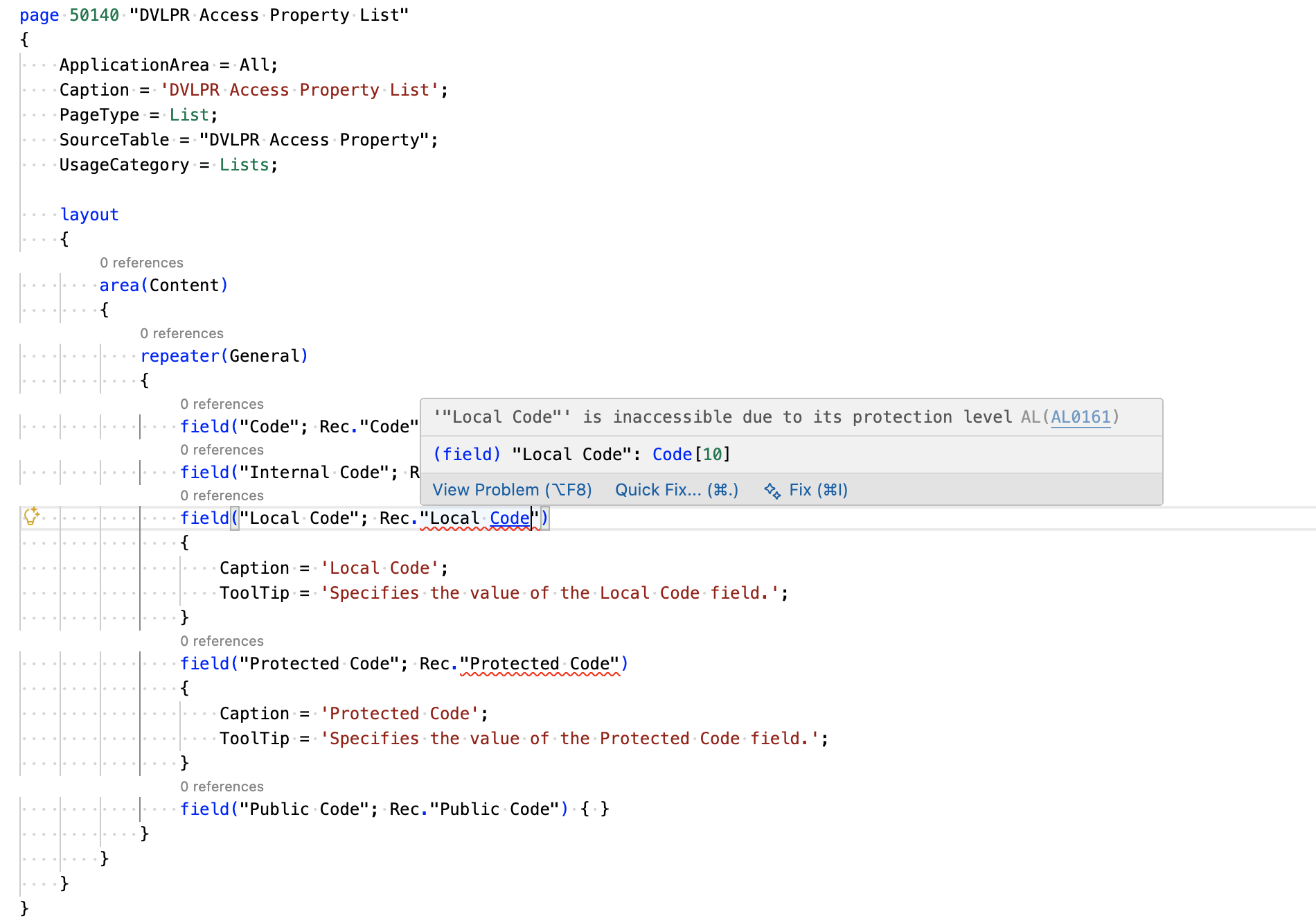Click the UsageCategory value Lists
Viewport: 1316px width, 923px height.
click(x=244, y=165)
